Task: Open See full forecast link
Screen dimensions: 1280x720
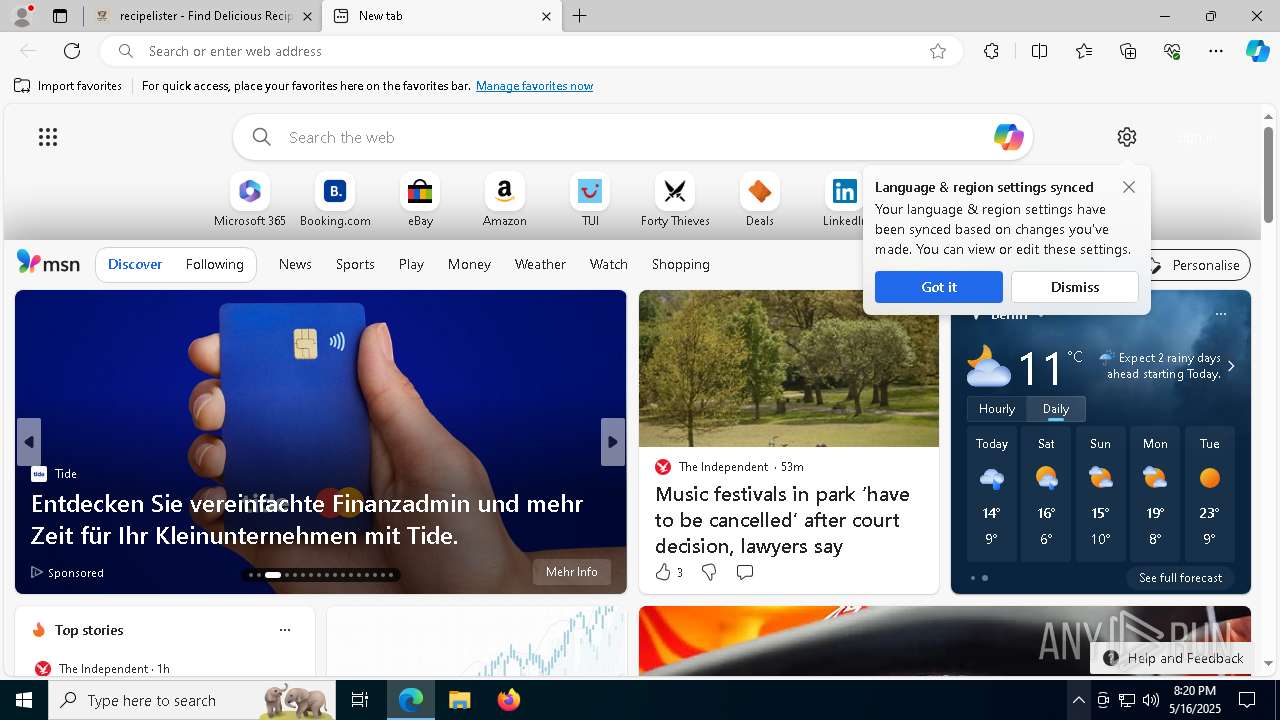Action: click(x=1180, y=578)
